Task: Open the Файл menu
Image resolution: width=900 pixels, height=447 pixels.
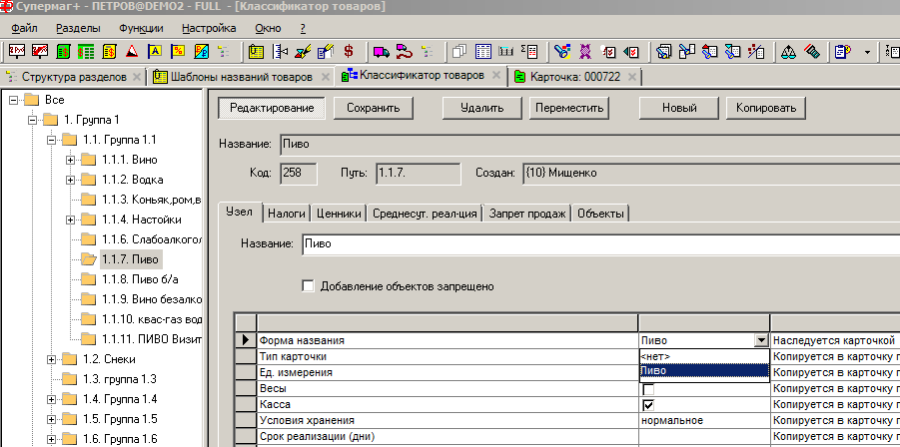Action: [x=24, y=28]
